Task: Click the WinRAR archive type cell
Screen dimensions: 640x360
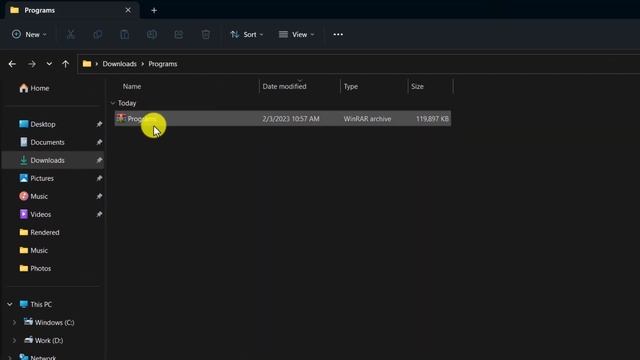Action: coord(367,119)
